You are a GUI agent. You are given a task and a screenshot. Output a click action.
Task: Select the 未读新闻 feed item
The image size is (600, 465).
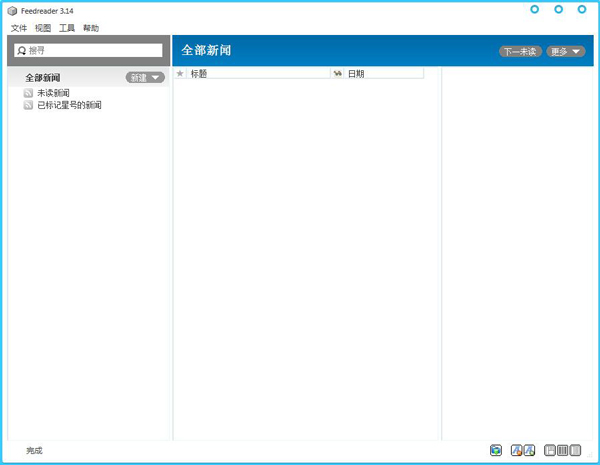pos(53,93)
